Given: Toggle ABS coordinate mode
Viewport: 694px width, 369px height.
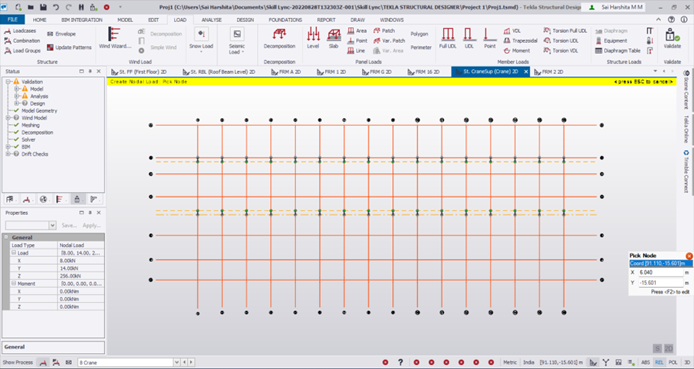Looking at the screenshot, I should pyautogui.click(x=645, y=362).
